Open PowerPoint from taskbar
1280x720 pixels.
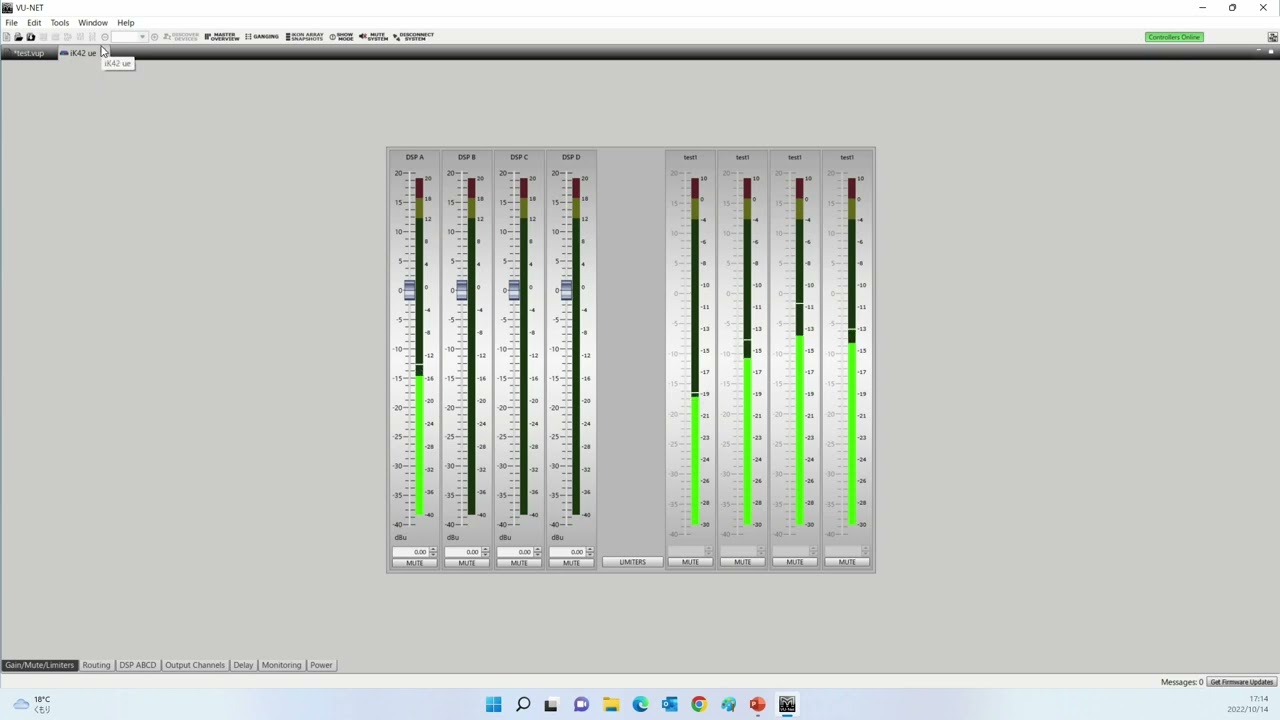coord(757,704)
